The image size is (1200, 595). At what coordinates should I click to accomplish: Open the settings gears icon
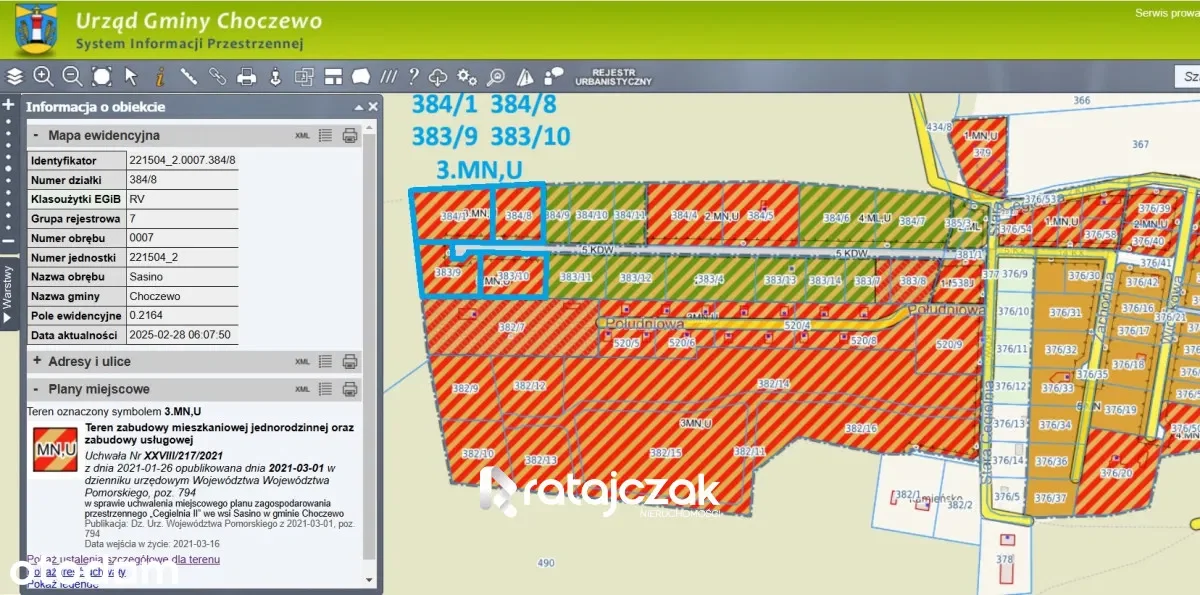point(467,76)
